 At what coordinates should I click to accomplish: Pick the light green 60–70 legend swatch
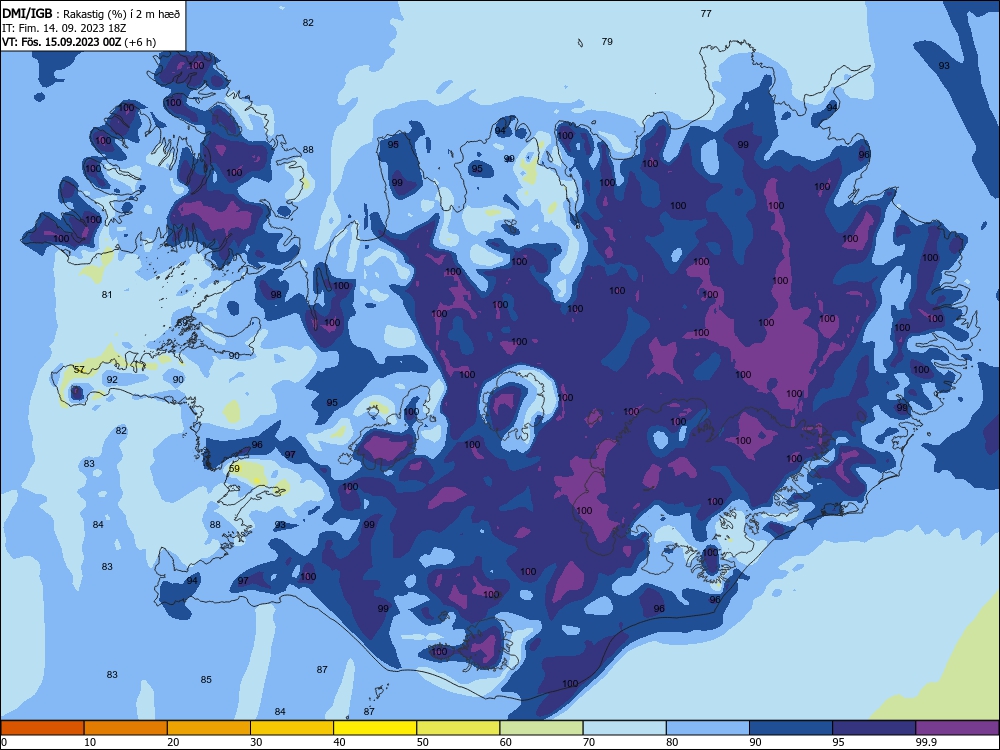click(541, 728)
